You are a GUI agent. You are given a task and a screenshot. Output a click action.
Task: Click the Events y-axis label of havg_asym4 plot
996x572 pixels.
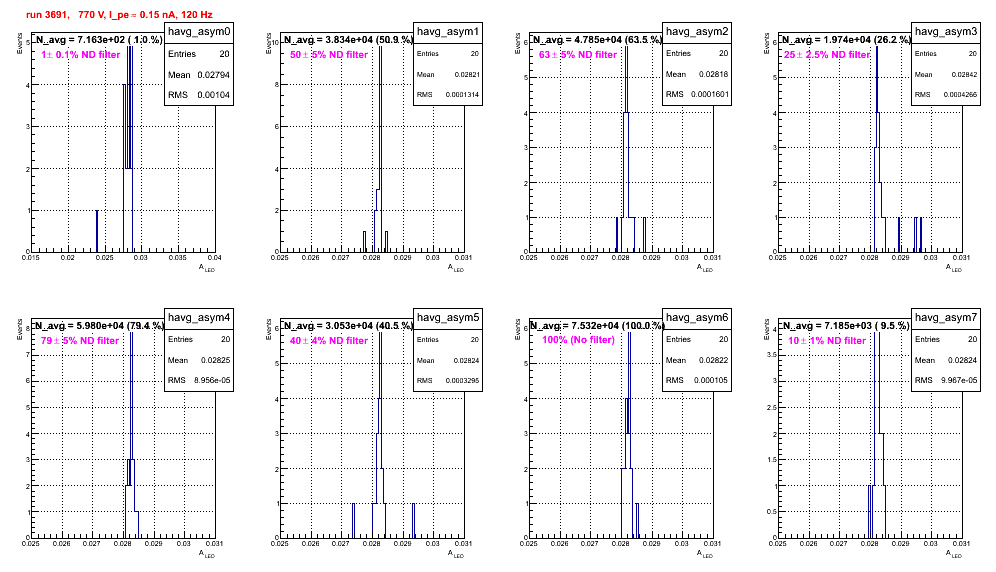[x=19, y=329]
